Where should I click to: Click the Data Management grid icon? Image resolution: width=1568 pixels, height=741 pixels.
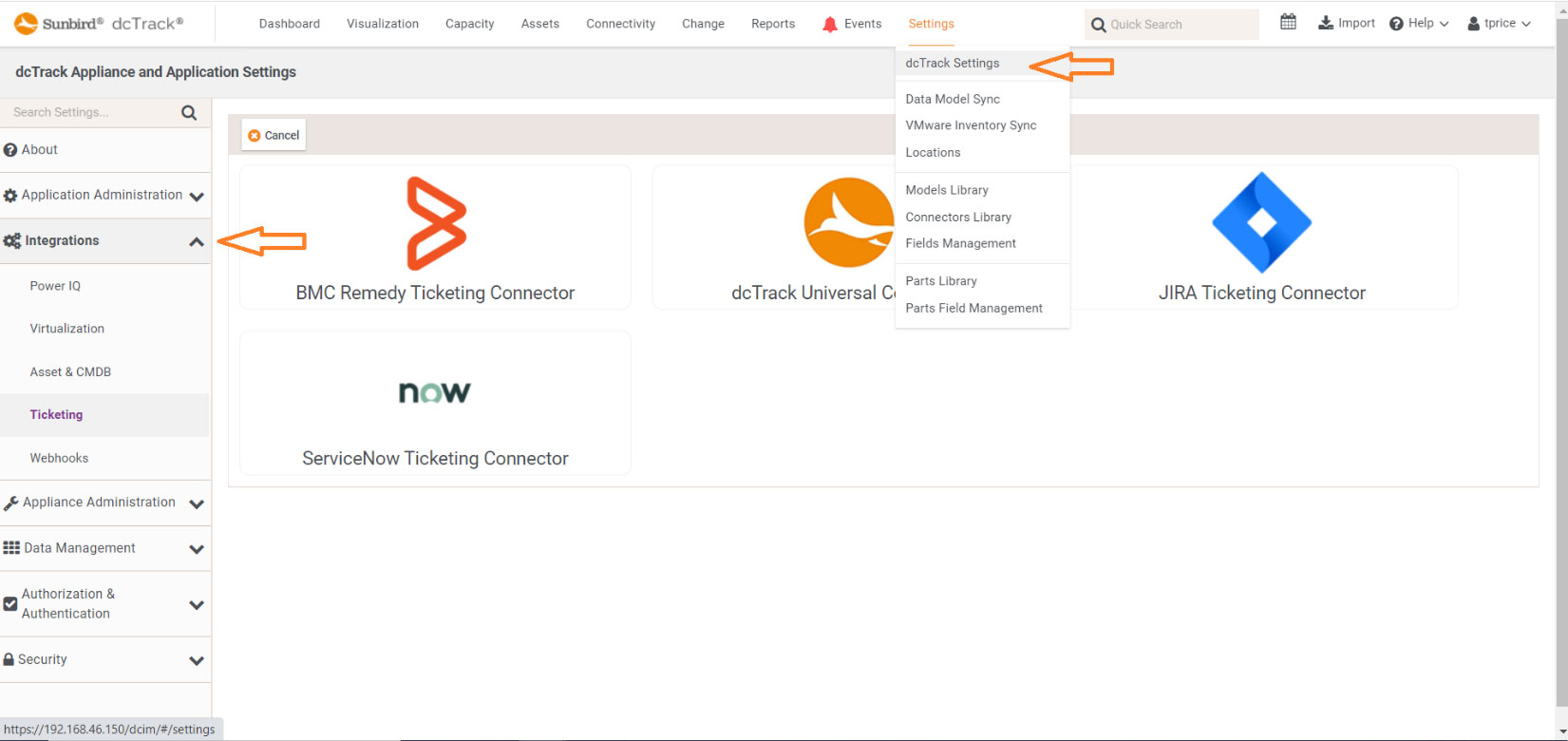(11, 548)
